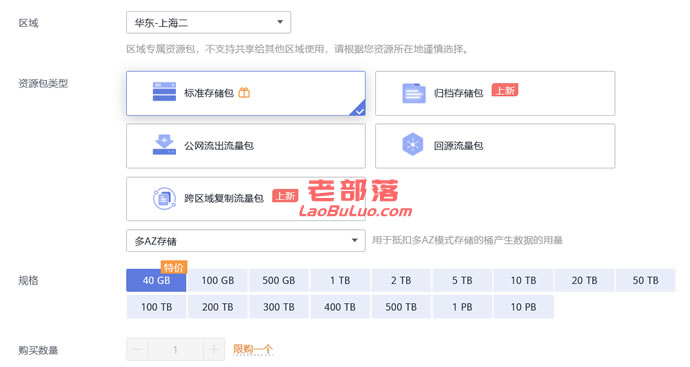Click the public outbound download icon
The height and width of the screenshot is (367, 690).
(164, 145)
